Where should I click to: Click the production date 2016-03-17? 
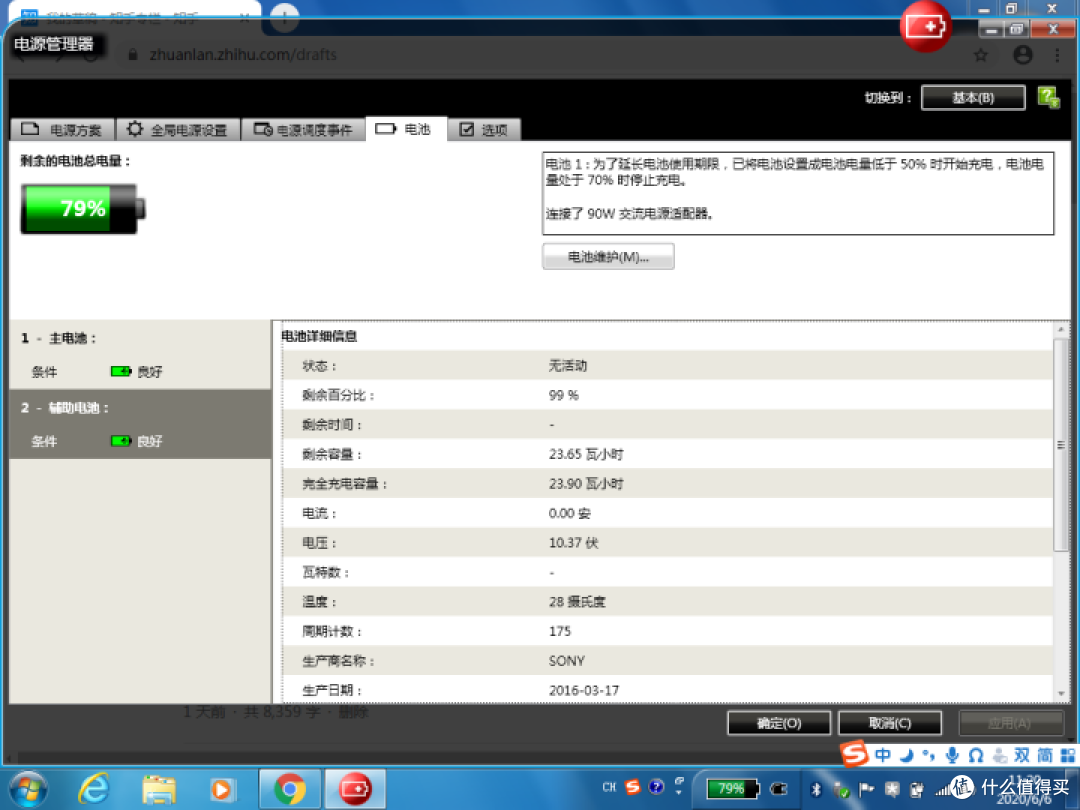click(583, 691)
